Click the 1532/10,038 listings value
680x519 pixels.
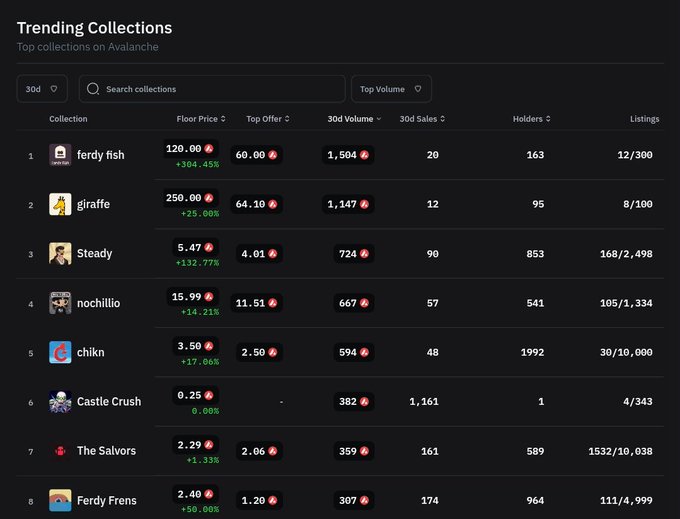click(x=621, y=451)
